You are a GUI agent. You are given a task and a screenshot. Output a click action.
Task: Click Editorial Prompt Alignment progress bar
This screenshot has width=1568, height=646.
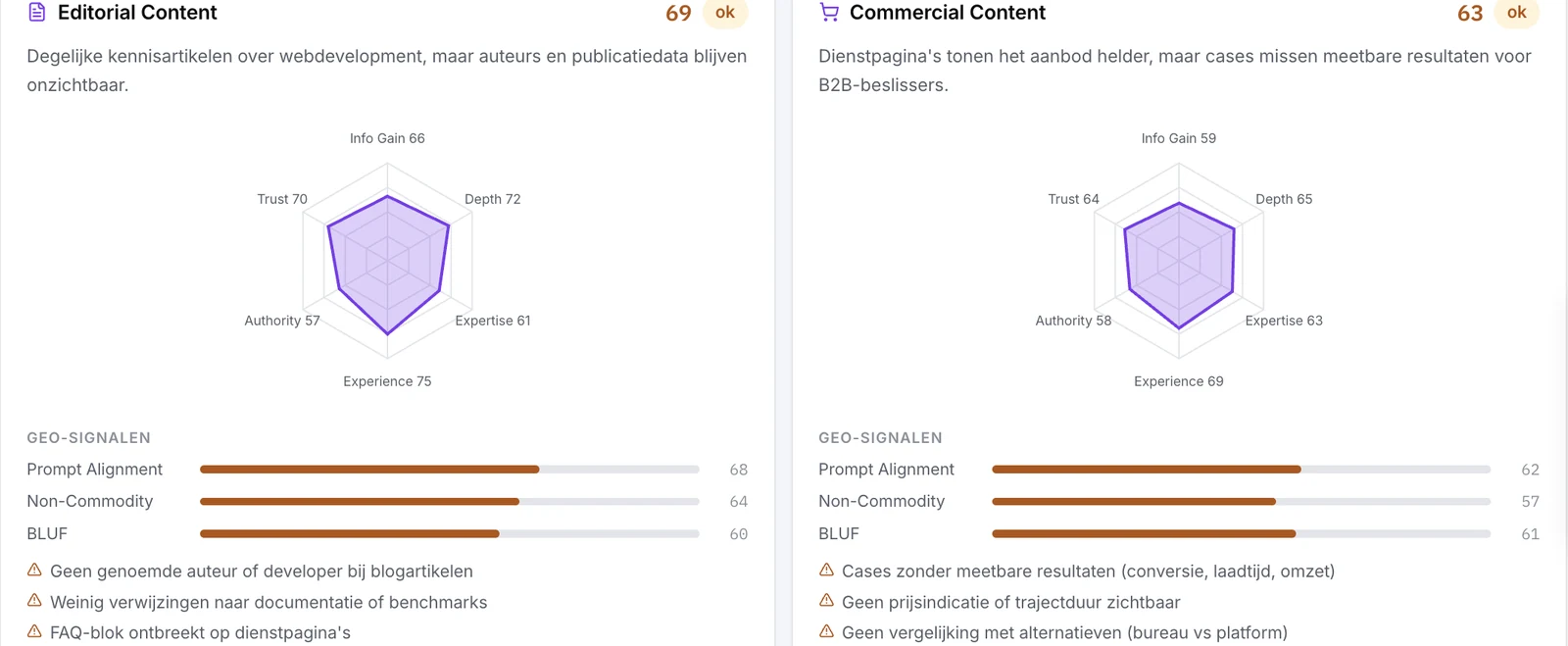coord(450,470)
